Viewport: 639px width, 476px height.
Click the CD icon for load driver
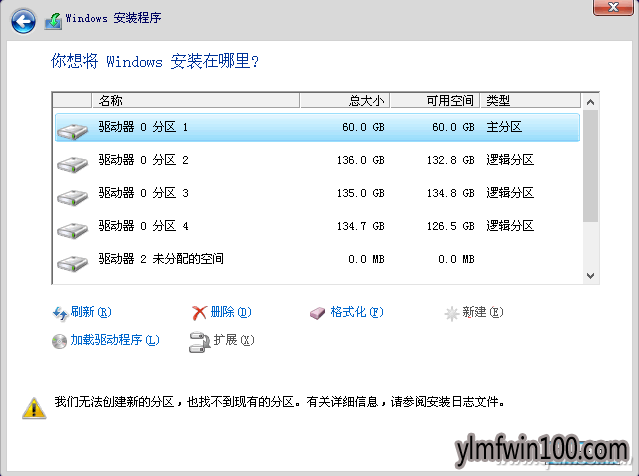tap(59, 341)
